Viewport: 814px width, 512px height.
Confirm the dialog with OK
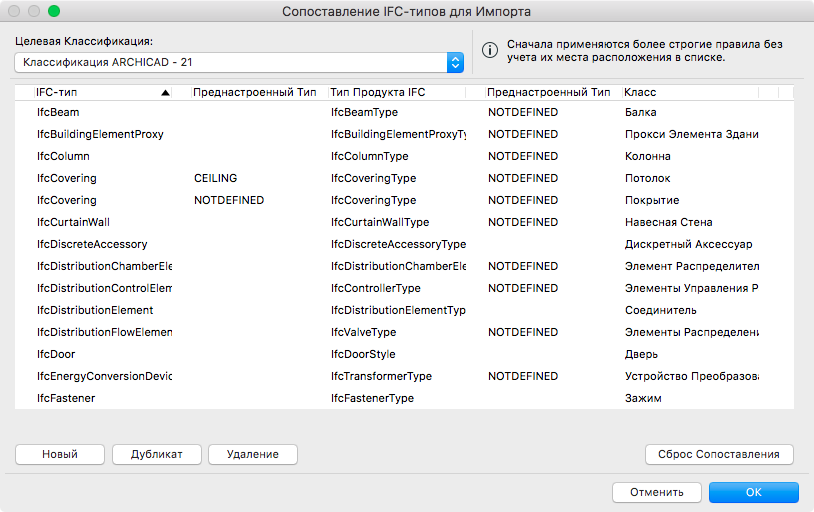pyautogui.click(x=753, y=492)
